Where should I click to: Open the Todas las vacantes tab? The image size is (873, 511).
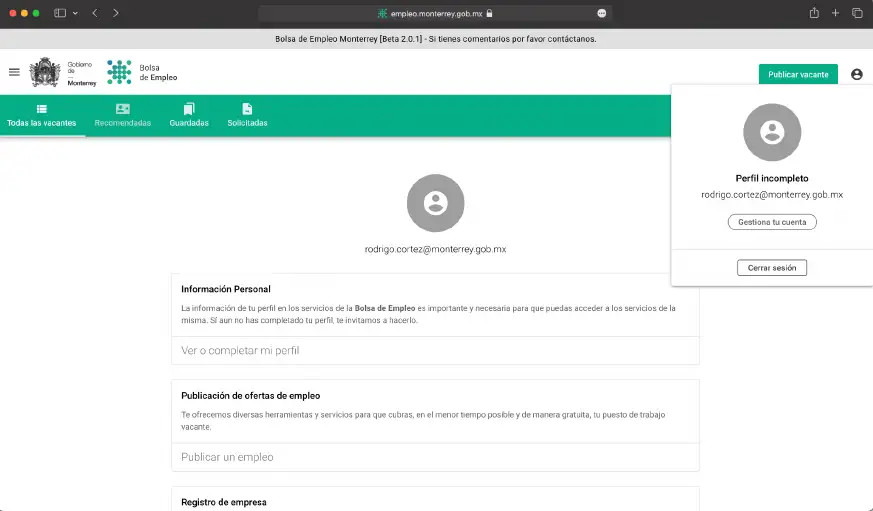pyautogui.click(x=42, y=116)
